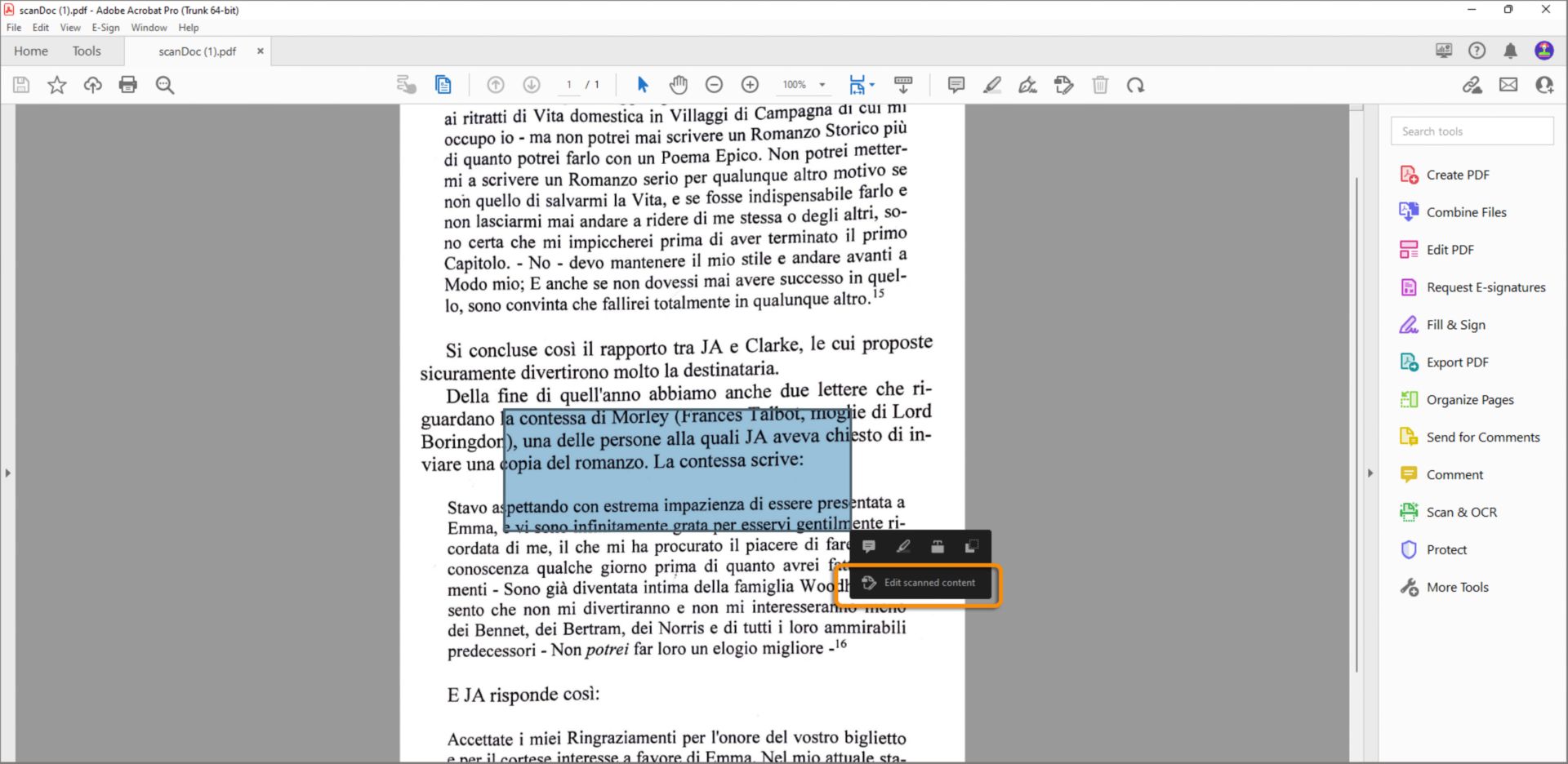This screenshot has height=764, width=1568.
Task: Expand the left navigation pane
Action: (x=7, y=472)
